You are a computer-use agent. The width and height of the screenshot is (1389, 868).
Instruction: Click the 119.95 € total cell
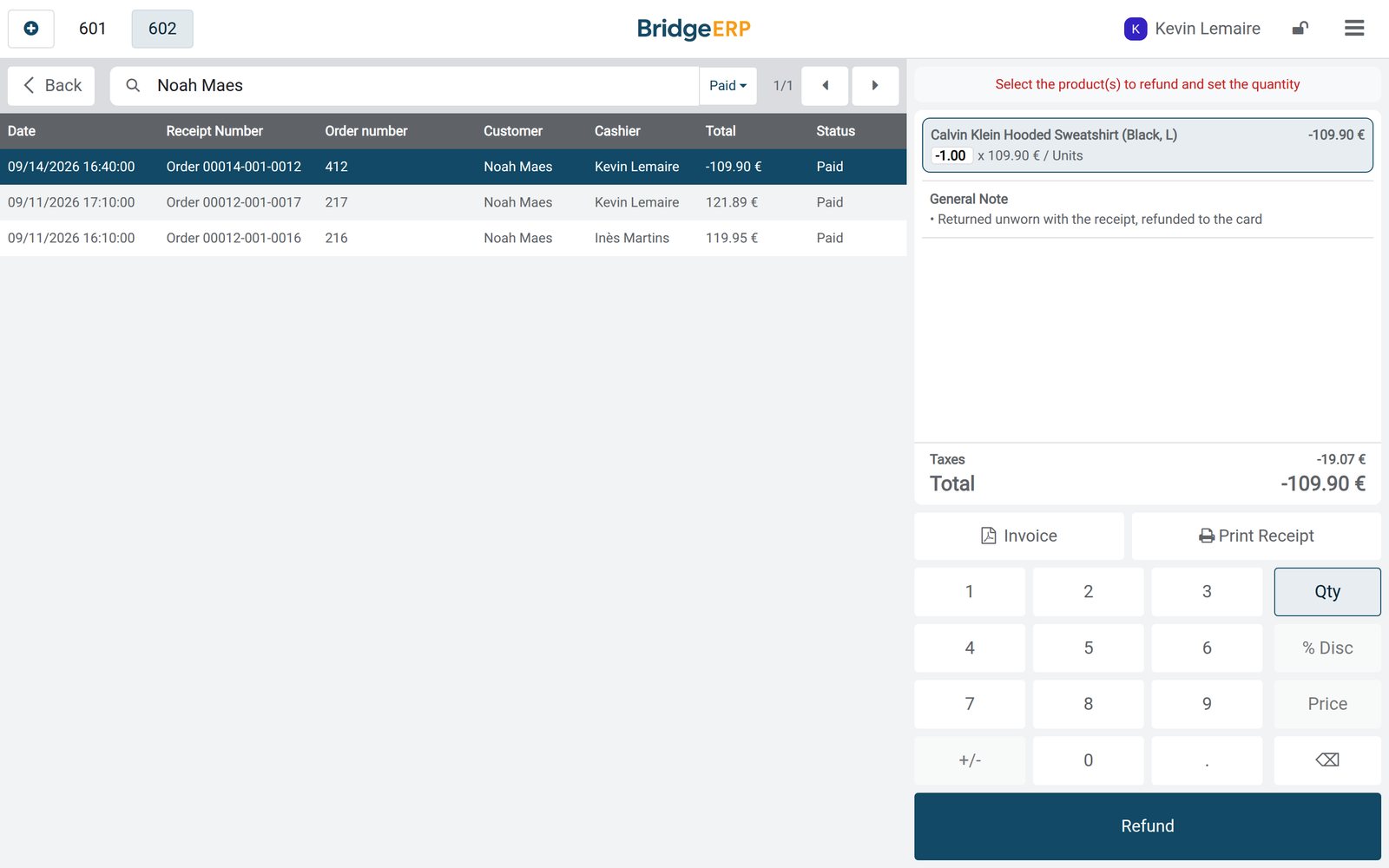pyautogui.click(x=732, y=238)
